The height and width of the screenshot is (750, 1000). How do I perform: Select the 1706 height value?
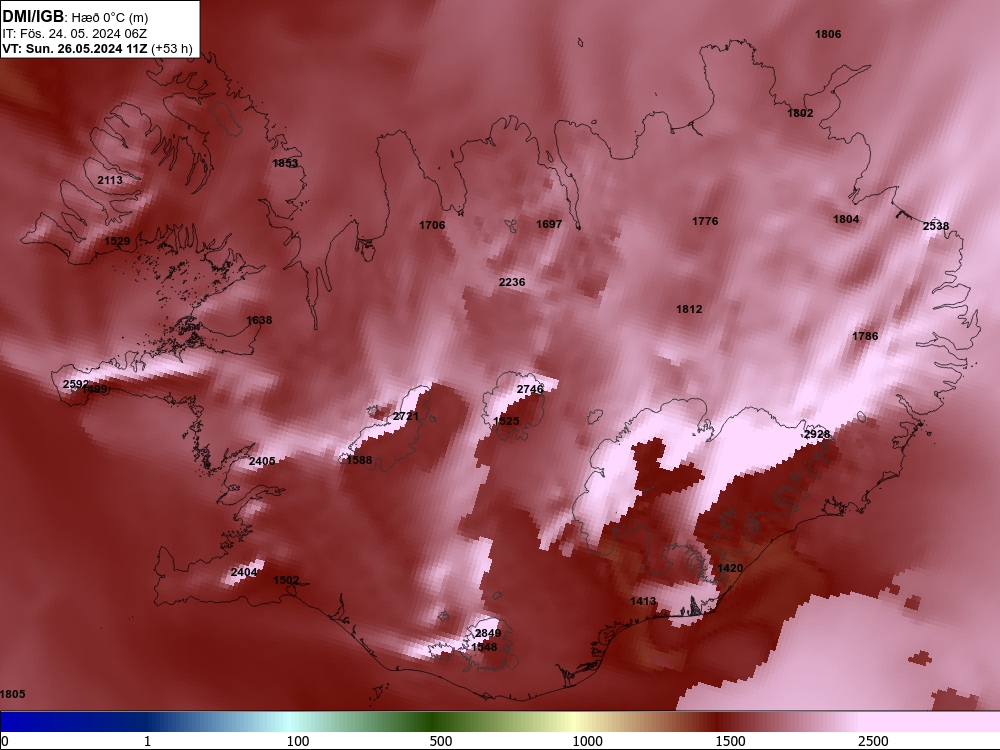click(x=432, y=225)
